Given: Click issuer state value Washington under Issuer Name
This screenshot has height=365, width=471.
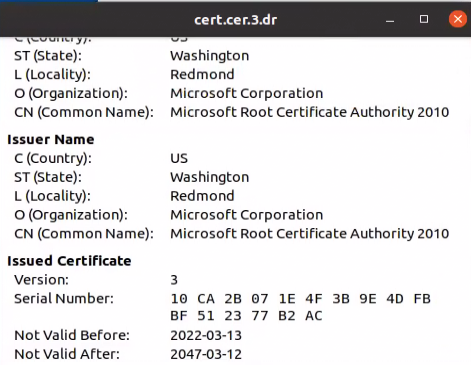Looking at the screenshot, I should tap(210, 177).
